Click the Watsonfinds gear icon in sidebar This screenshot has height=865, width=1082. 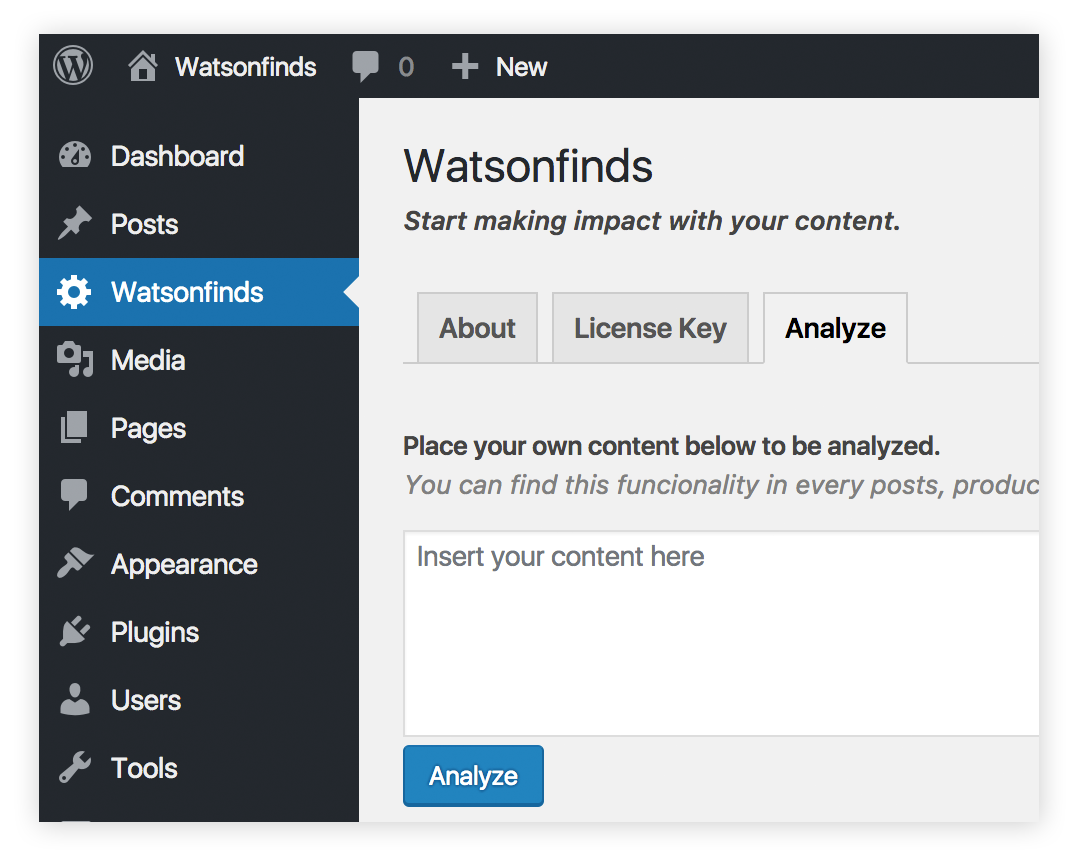tap(74, 292)
